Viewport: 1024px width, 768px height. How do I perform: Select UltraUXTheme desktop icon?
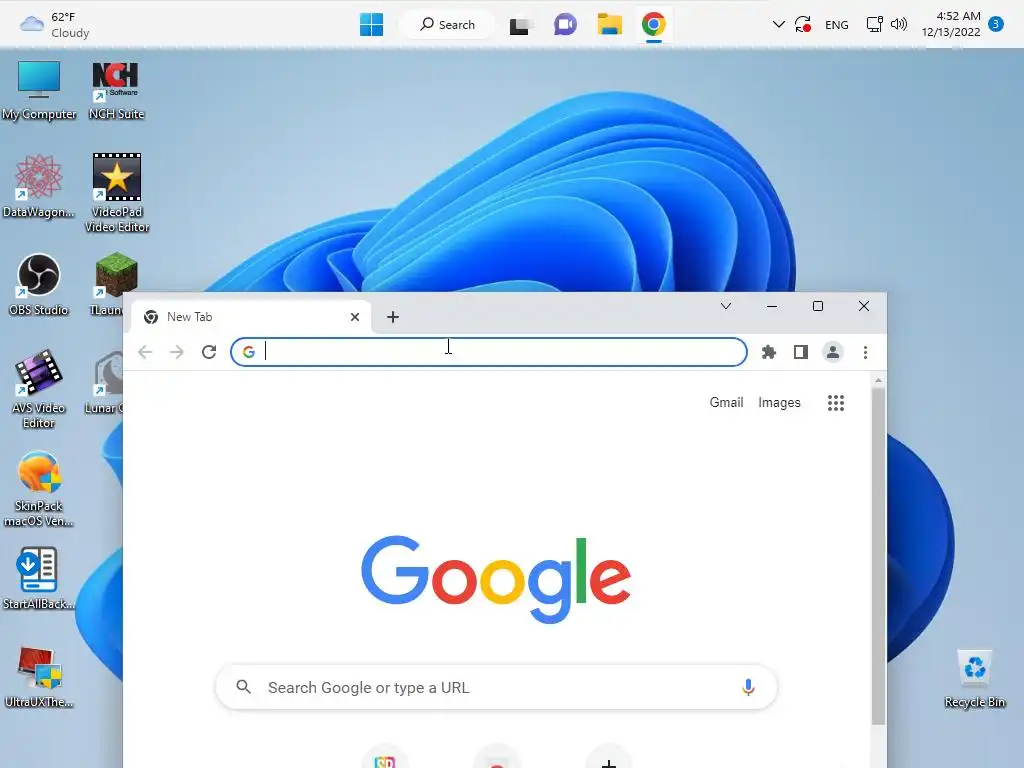[x=39, y=677]
